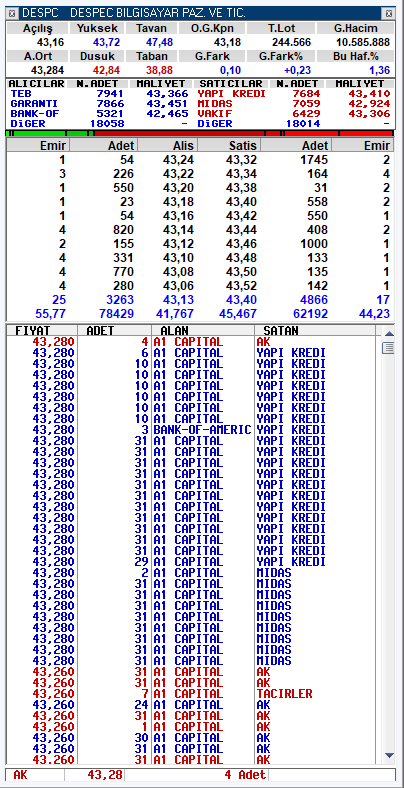Image resolution: width=404 pixels, height=788 pixels.
Task: Select the G.Fark% value +0,23
Action: [x=297, y=70]
